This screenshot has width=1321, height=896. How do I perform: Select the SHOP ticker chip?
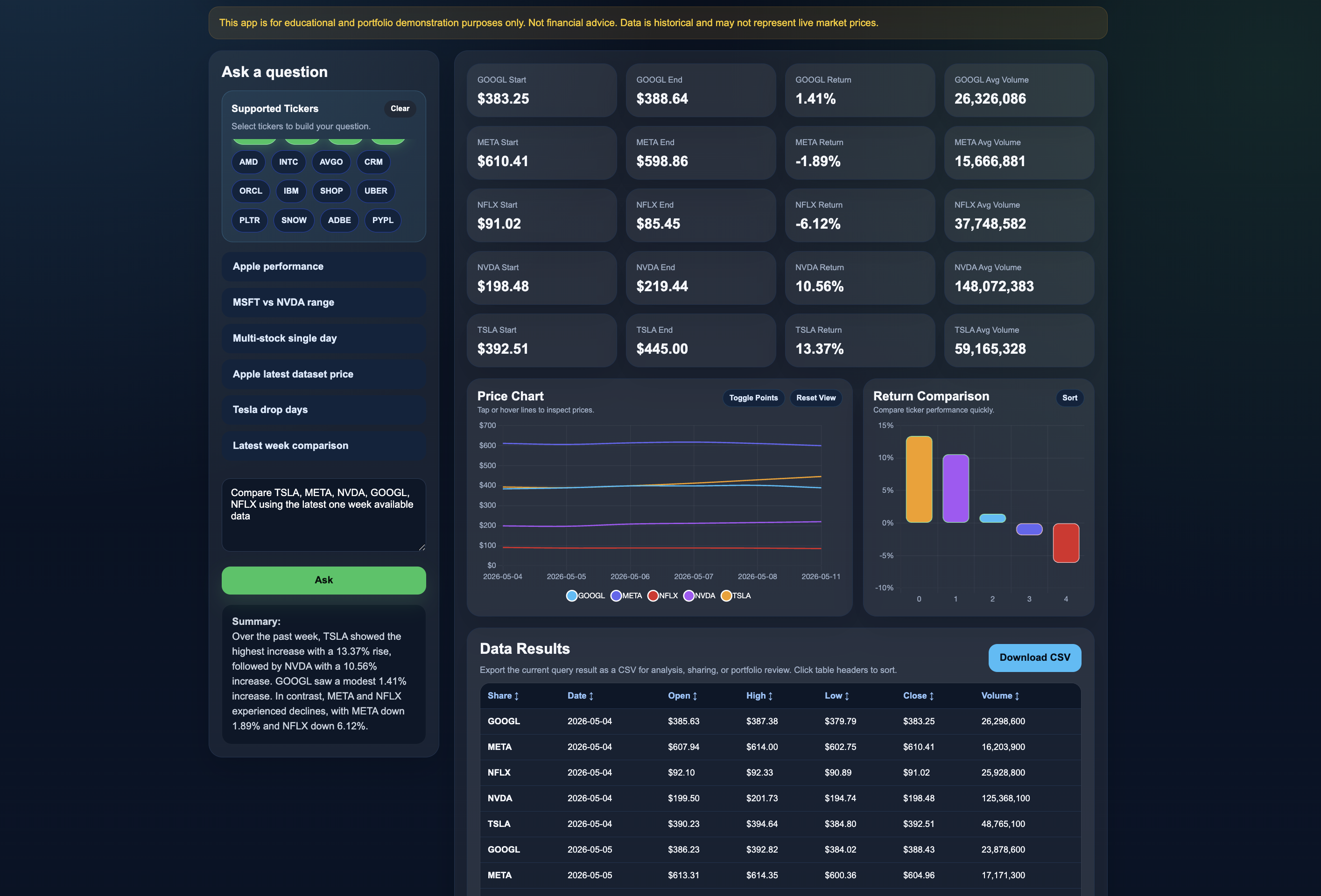[331, 191]
